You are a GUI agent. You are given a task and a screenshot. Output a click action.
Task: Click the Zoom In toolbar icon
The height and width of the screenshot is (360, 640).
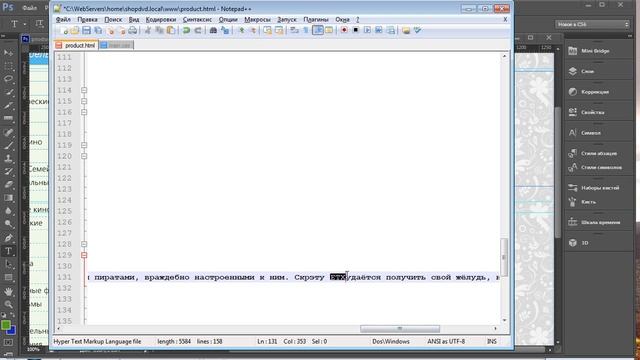coord(241,30)
